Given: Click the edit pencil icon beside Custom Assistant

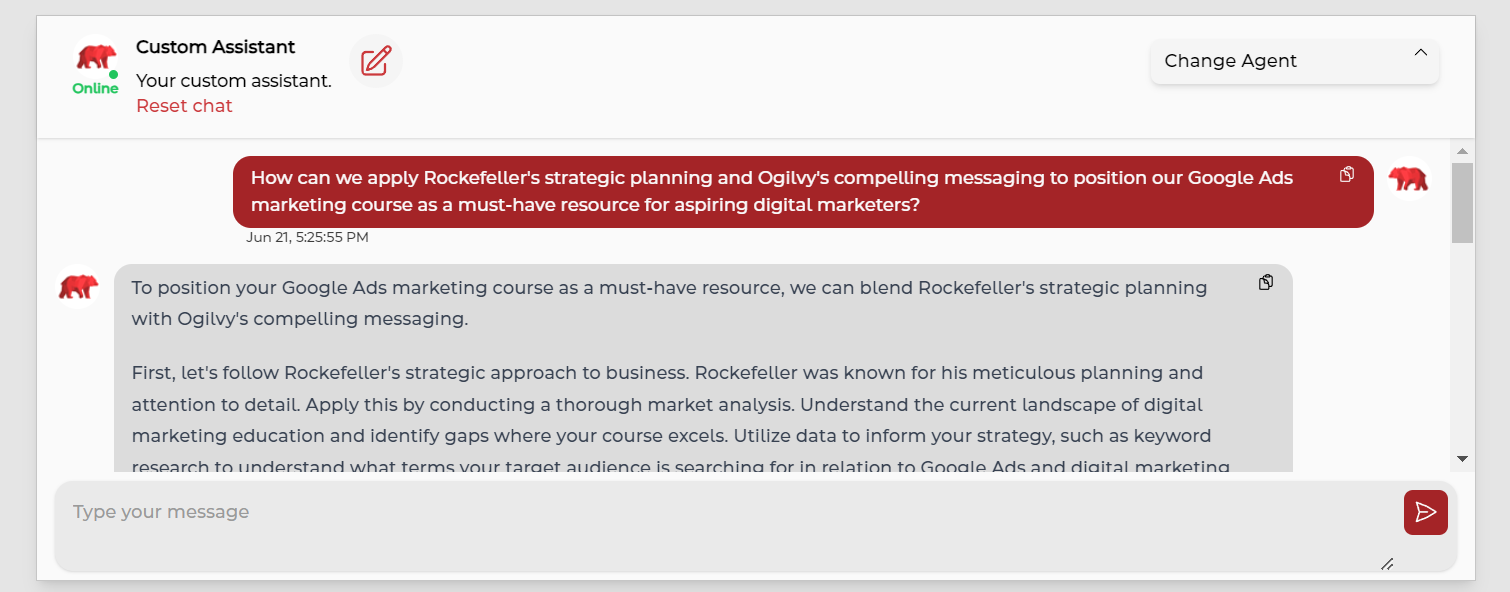Looking at the screenshot, I should tap(375, 61).
